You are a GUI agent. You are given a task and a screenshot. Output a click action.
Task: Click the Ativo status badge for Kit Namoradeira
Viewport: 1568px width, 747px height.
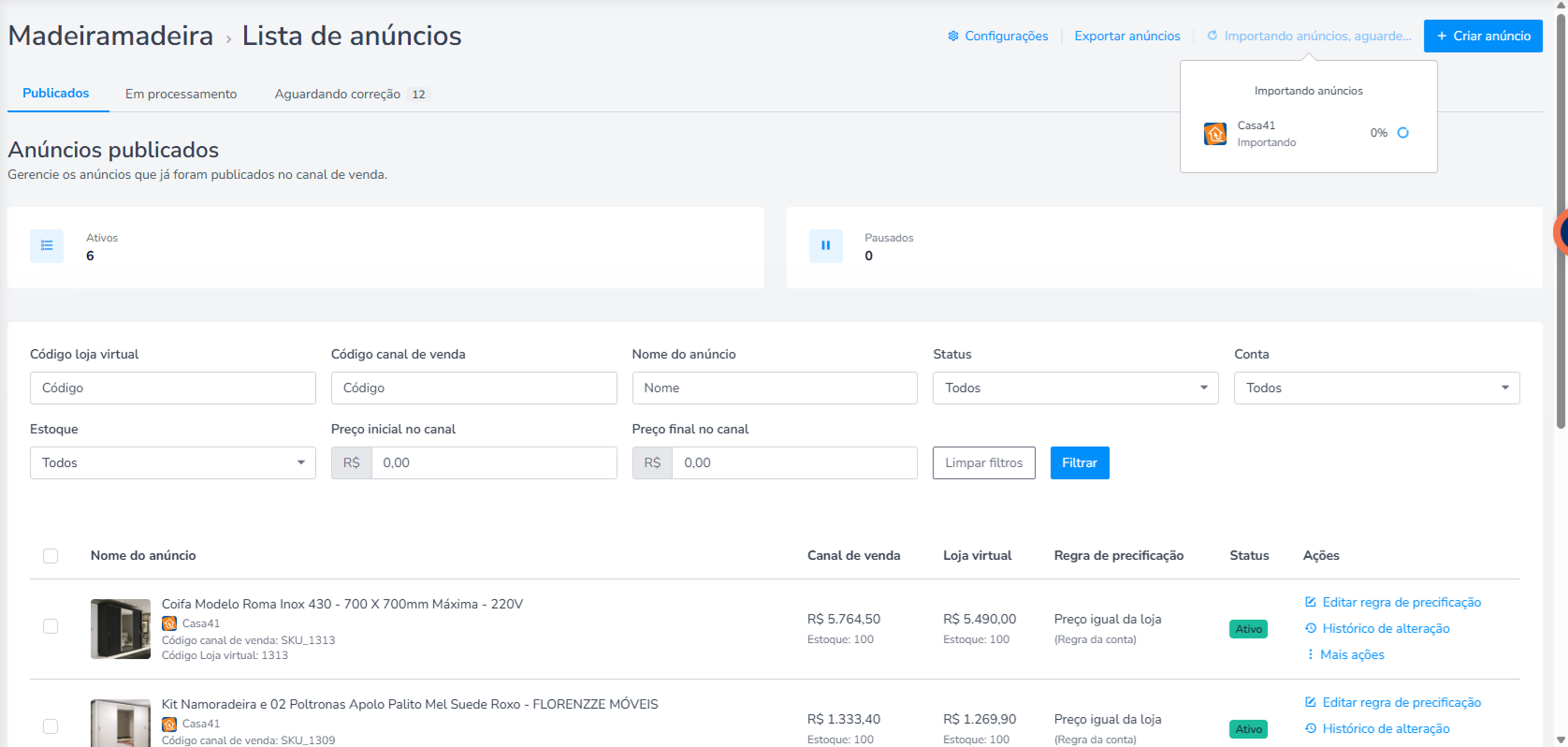[1248, 729]
